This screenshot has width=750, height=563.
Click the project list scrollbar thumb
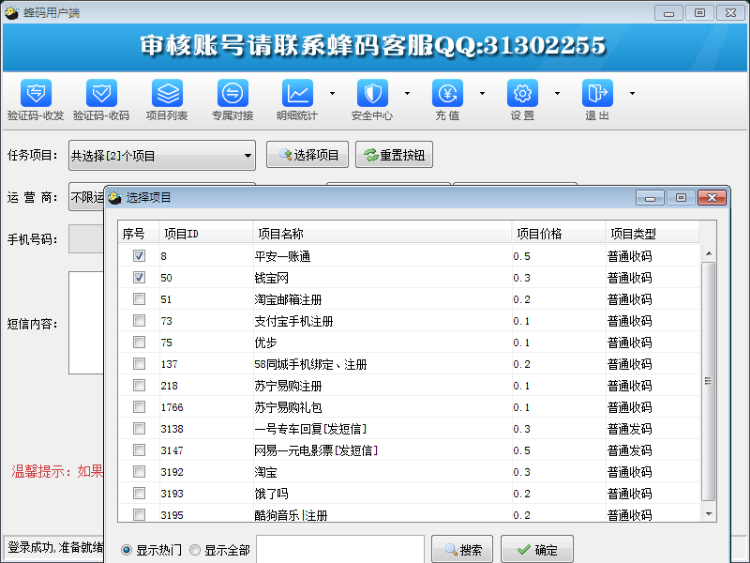click(x=708, y=381)
